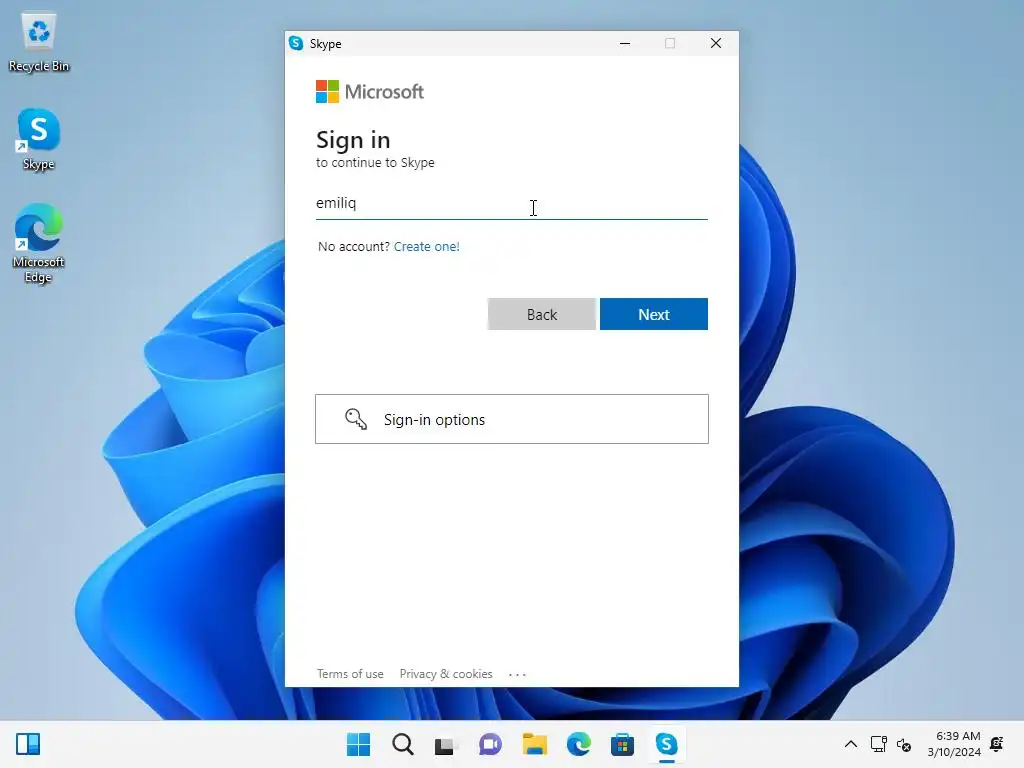Open the Windows Start menu

click(x=359, y=744)
